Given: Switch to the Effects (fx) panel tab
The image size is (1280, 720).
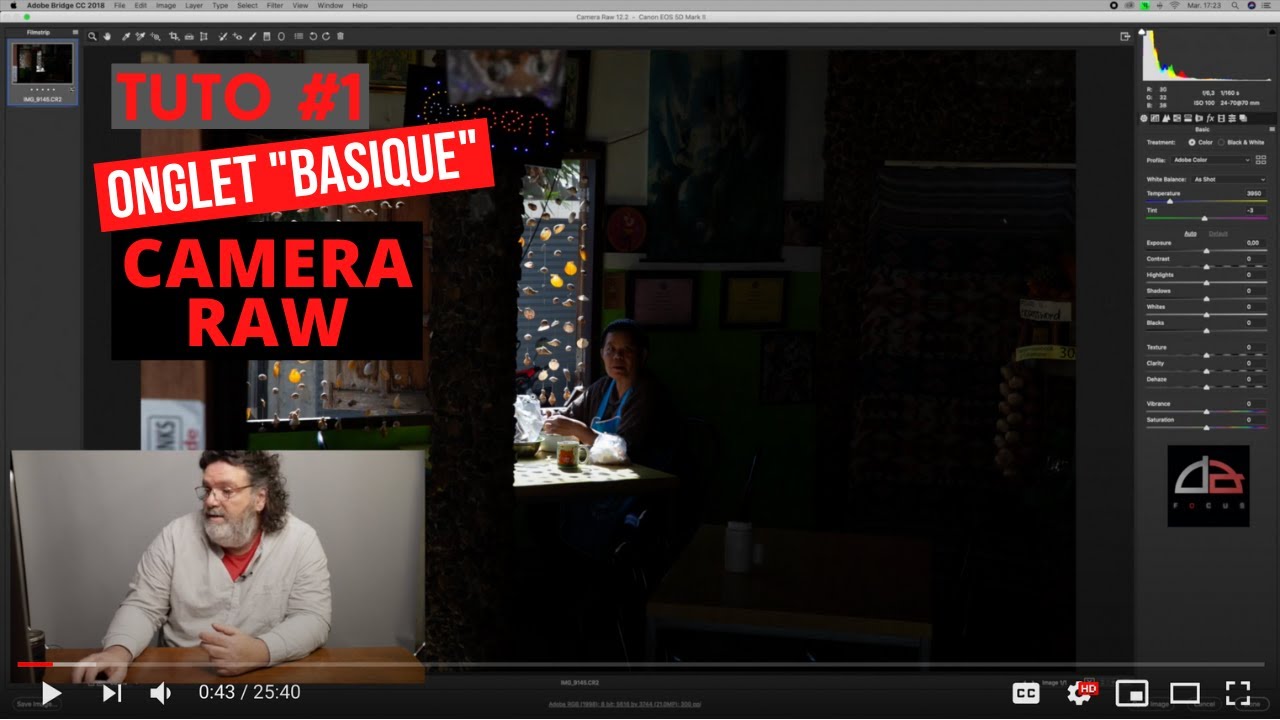Looking at the screenshot, I should [1210, 118].
